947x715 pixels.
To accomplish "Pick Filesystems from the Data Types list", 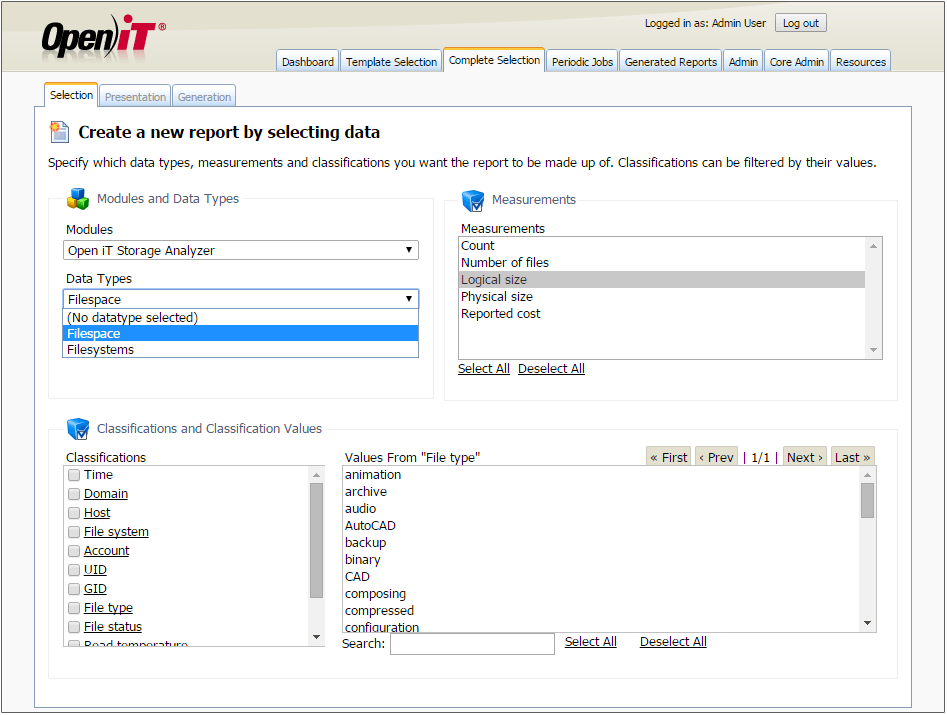I will pos(240,350).
